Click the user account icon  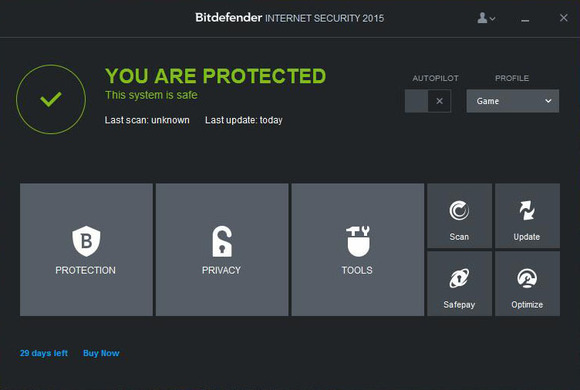click(486, 18)
